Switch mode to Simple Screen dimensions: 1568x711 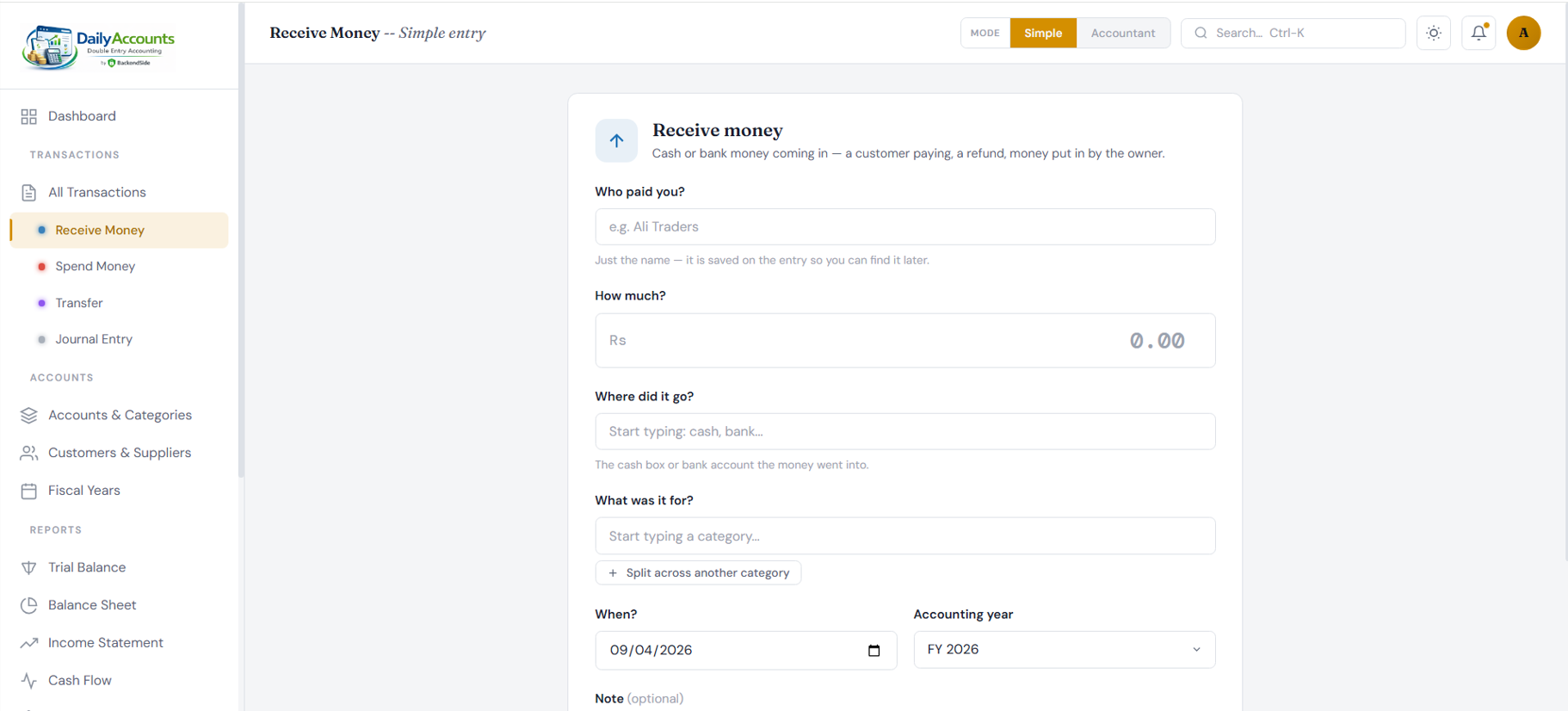[1043, 33]
